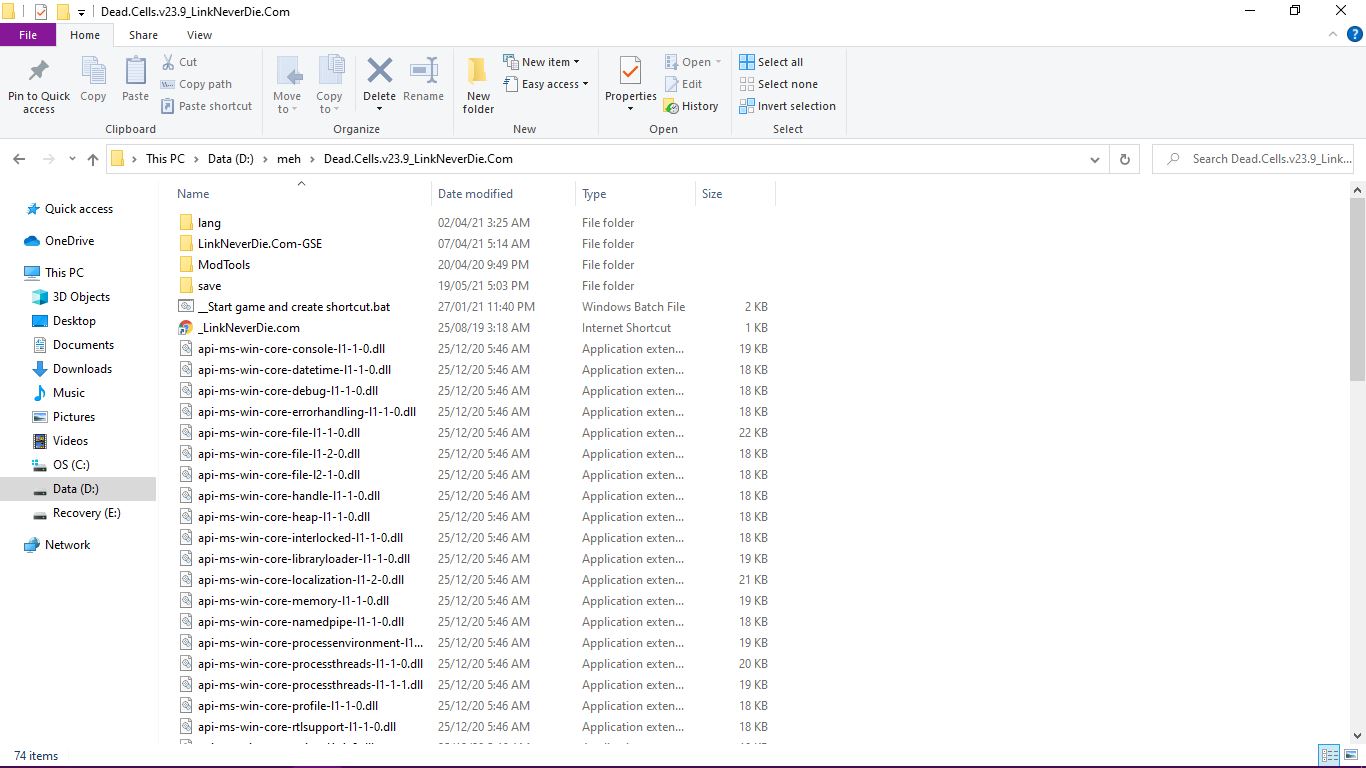Create a New folder from ribbon
1366x768 pixels.
[x=478, y=84]
